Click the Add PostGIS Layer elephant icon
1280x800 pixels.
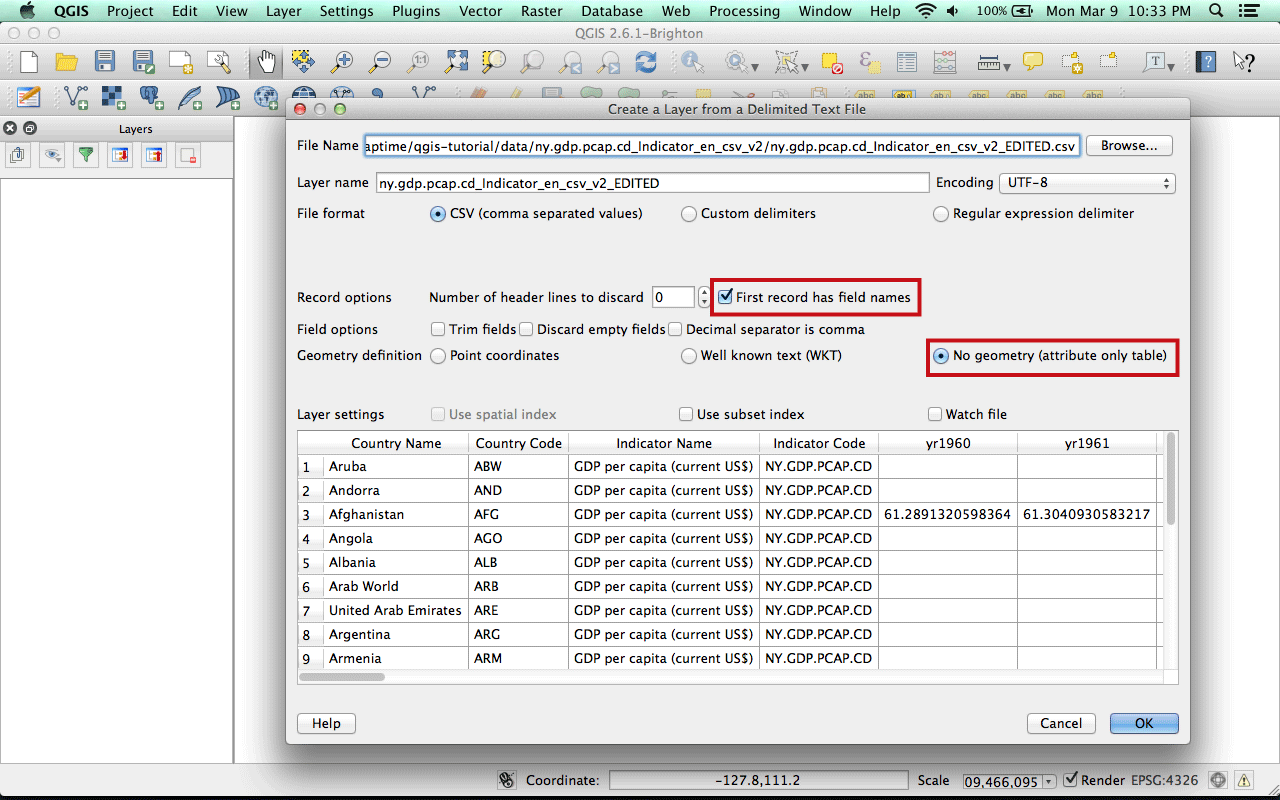152,97
